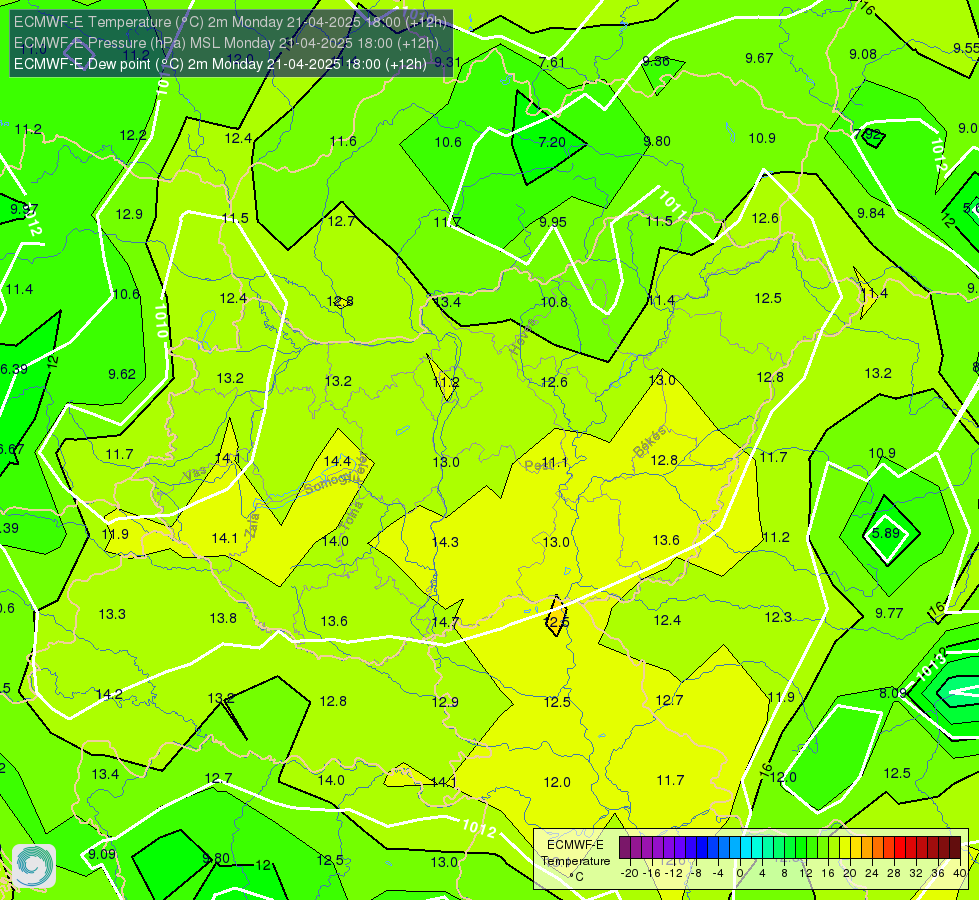Click the 9.67 temperature value
979x900 pixels.
pyautogui.click(x=759, y=58)
